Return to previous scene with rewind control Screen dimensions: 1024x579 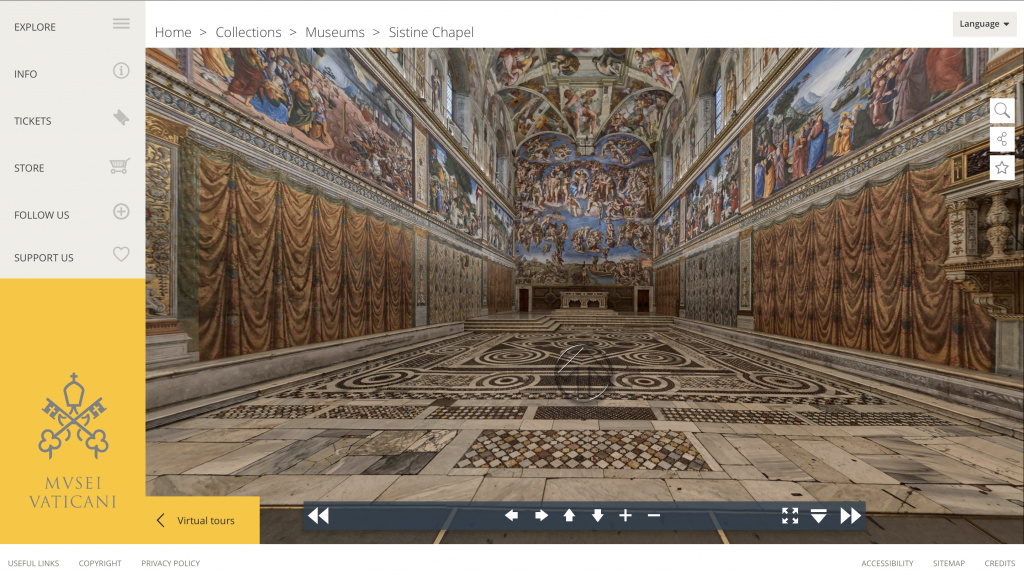(318, 515)
